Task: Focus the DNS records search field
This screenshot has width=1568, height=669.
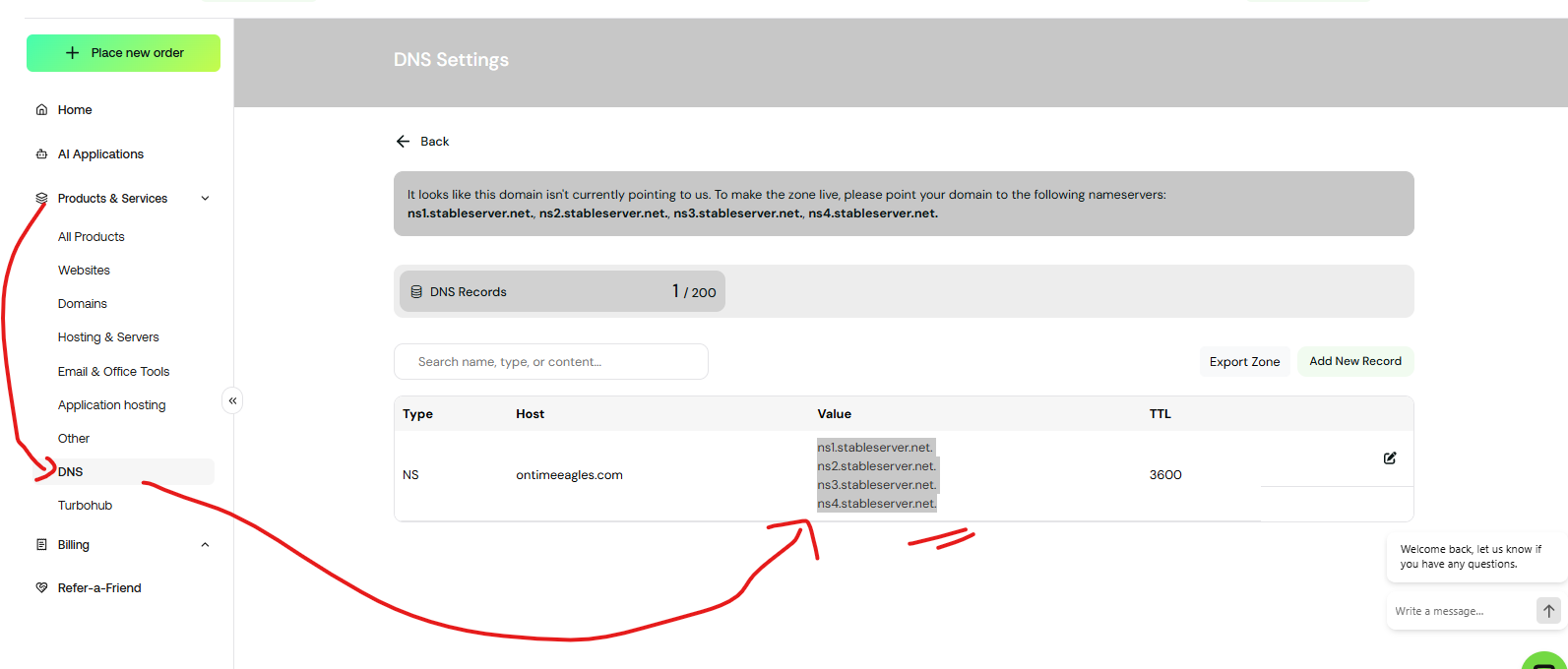Action: pyautogui.click(x=551, y=362)
